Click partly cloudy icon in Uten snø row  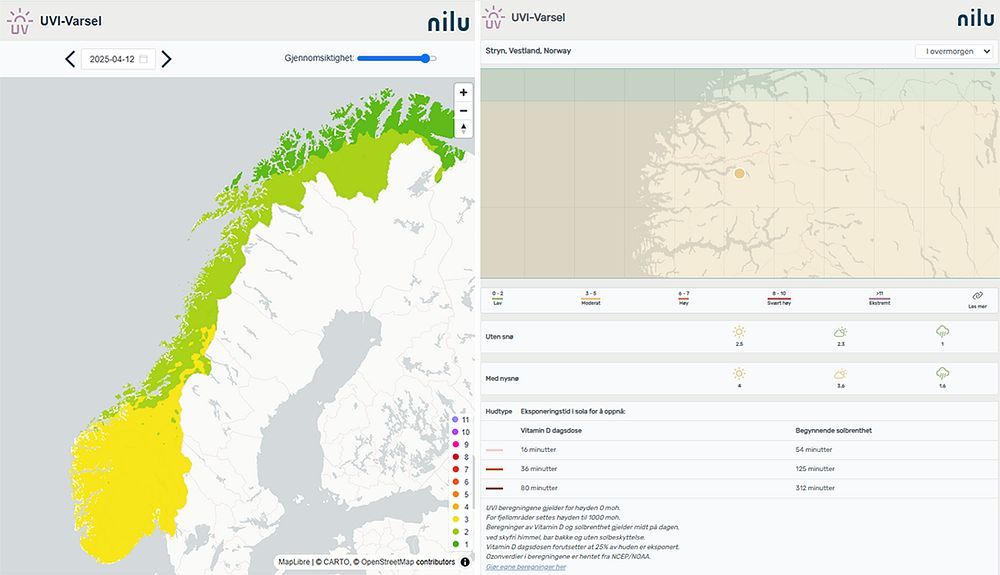tap(841, 331)
